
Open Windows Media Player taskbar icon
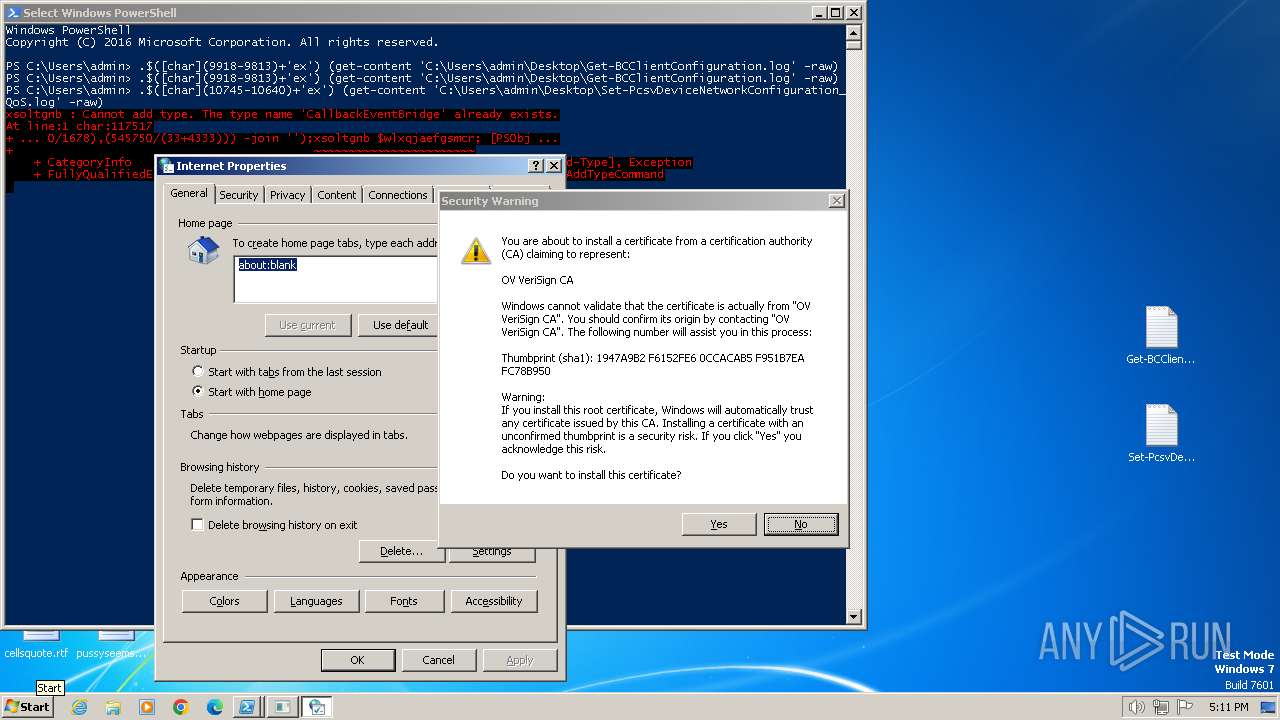point(147,707)
